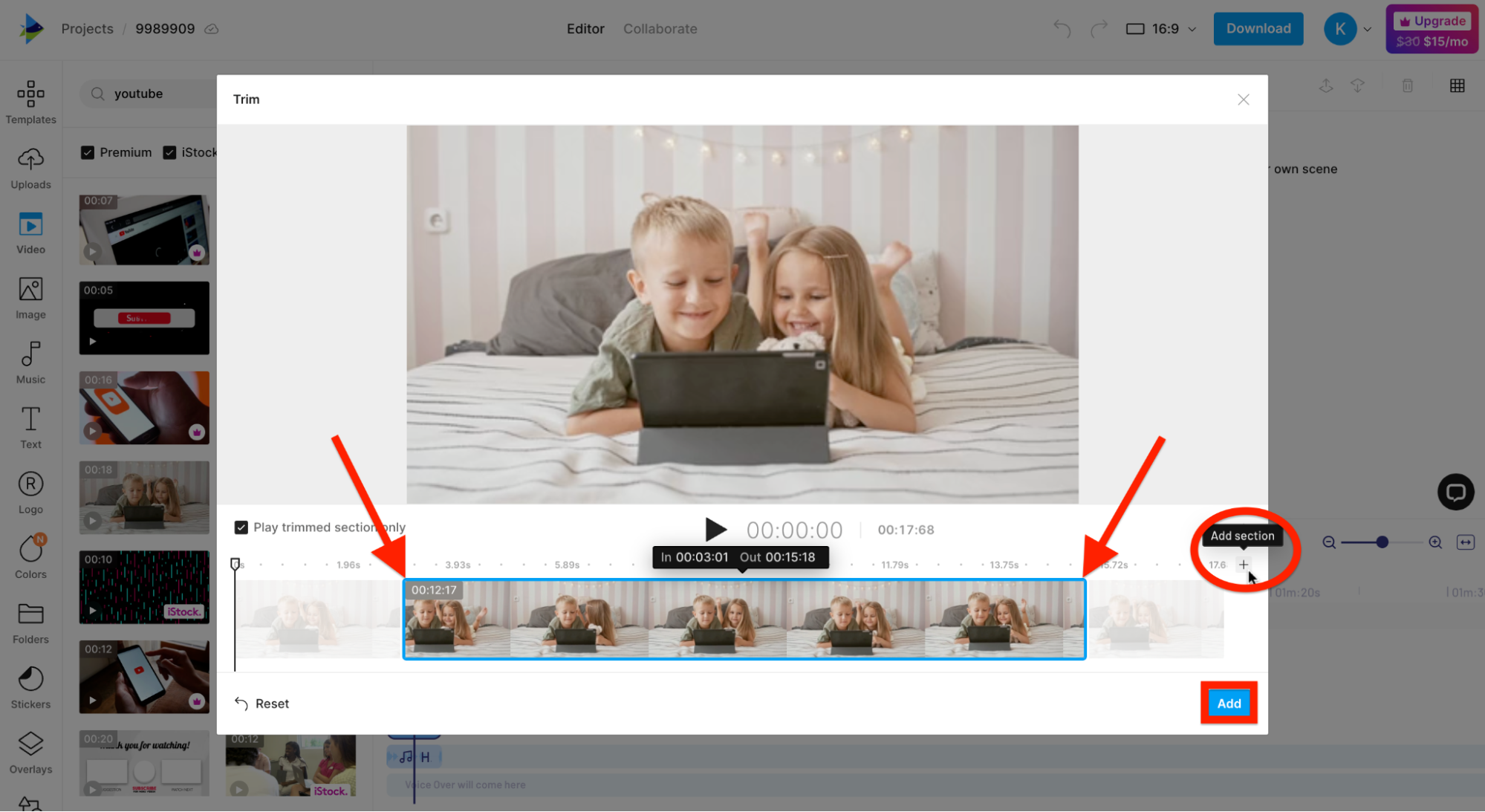Click the Add section plus icon
The width and height of the screenshot is (1485, 812).
[1243, 565]
